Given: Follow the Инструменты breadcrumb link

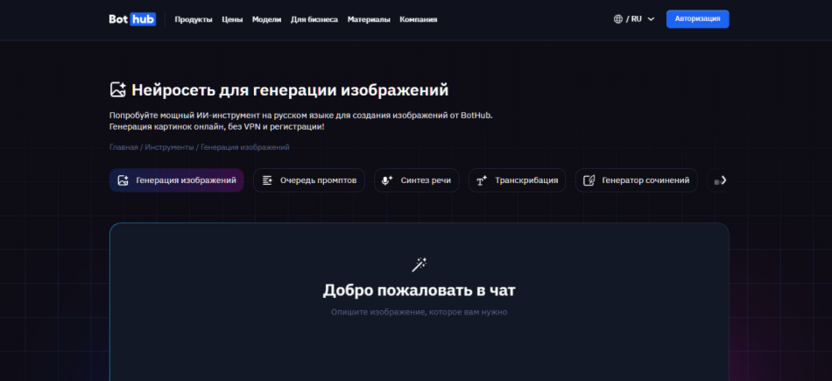Looking at the screenshot, I should 169,148.
